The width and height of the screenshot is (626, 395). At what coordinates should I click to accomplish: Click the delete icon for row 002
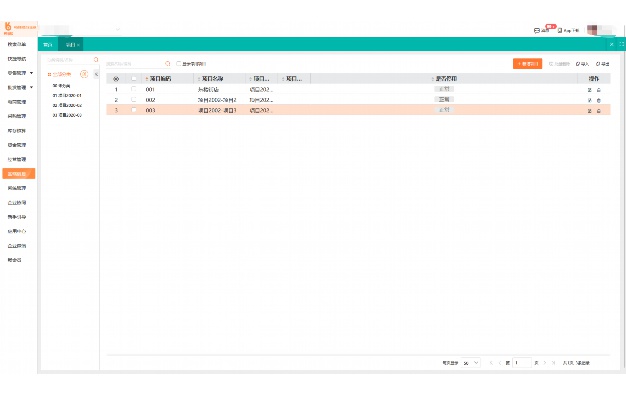[598, 100]
